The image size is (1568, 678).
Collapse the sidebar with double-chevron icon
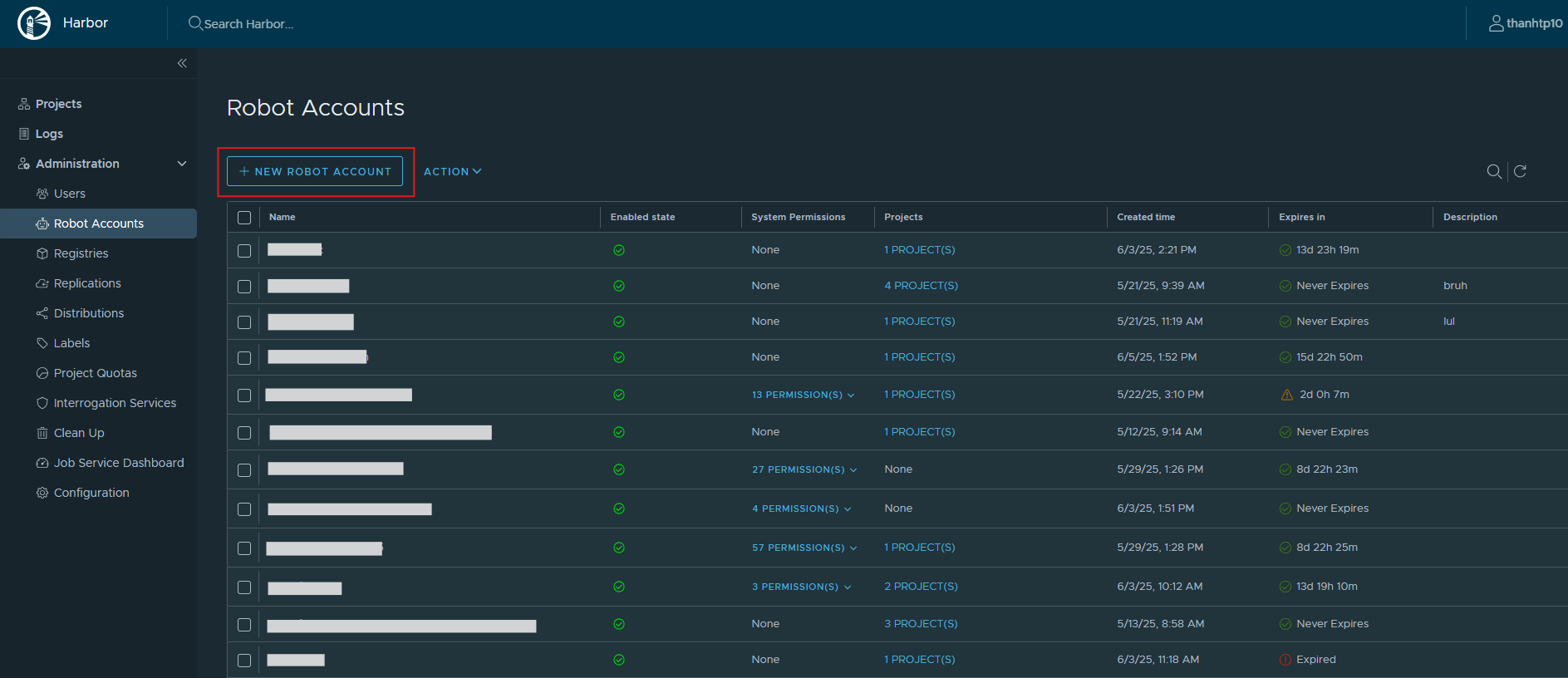click(x=182, y=63)
